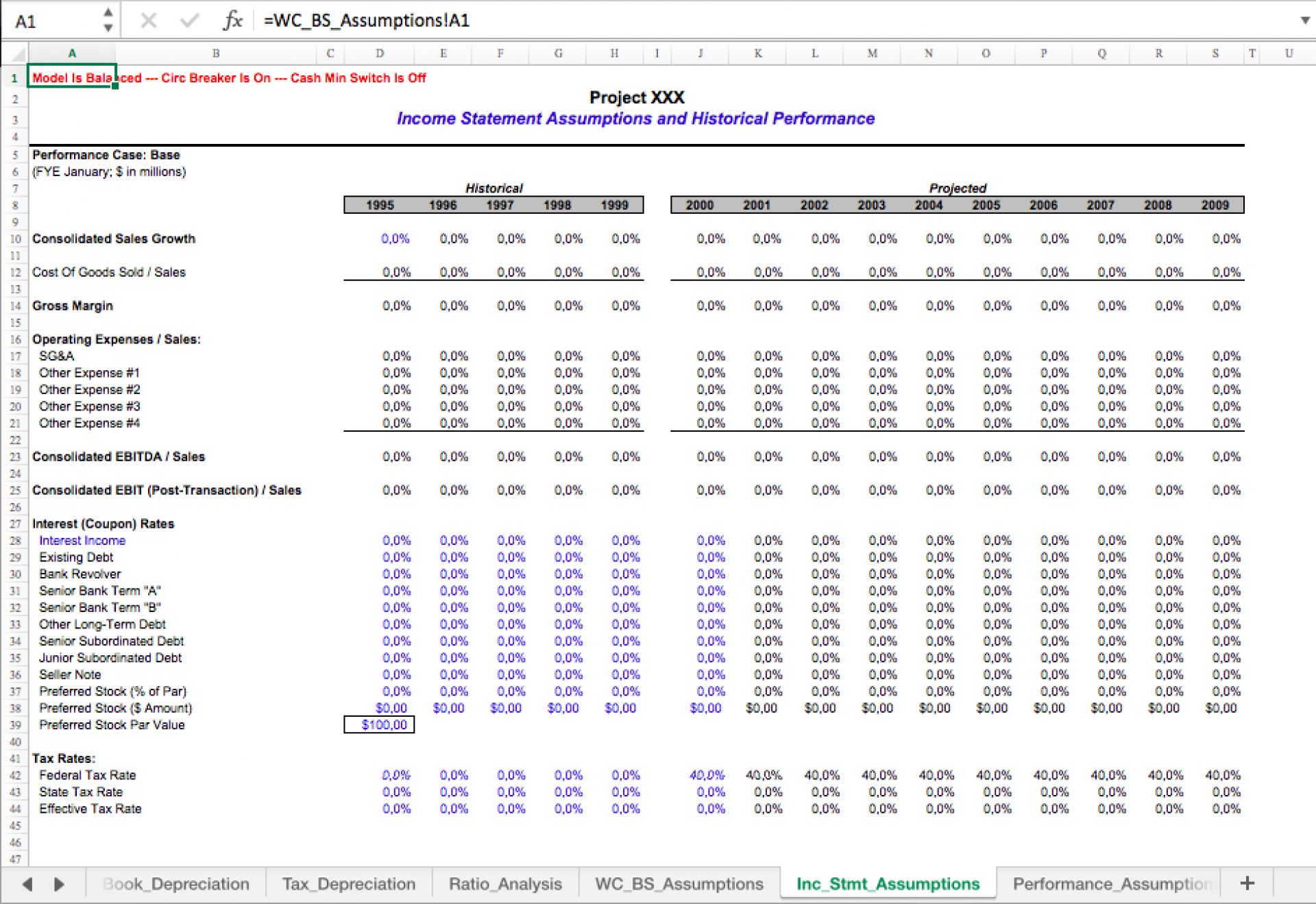Screen dimensions: 1316x904
Task: Click the 'Bank Revolver' row label
Action: [x=80, y=574]
